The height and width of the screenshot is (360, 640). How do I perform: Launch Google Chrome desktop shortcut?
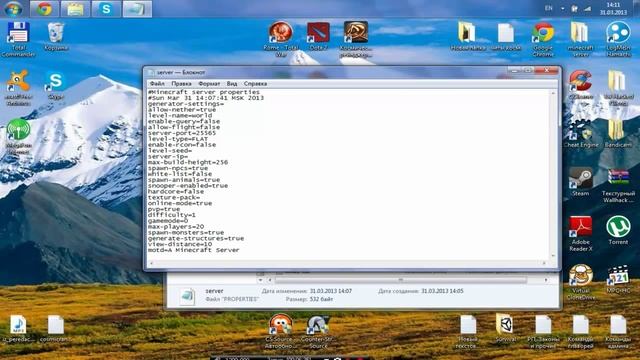coord(543,39)
